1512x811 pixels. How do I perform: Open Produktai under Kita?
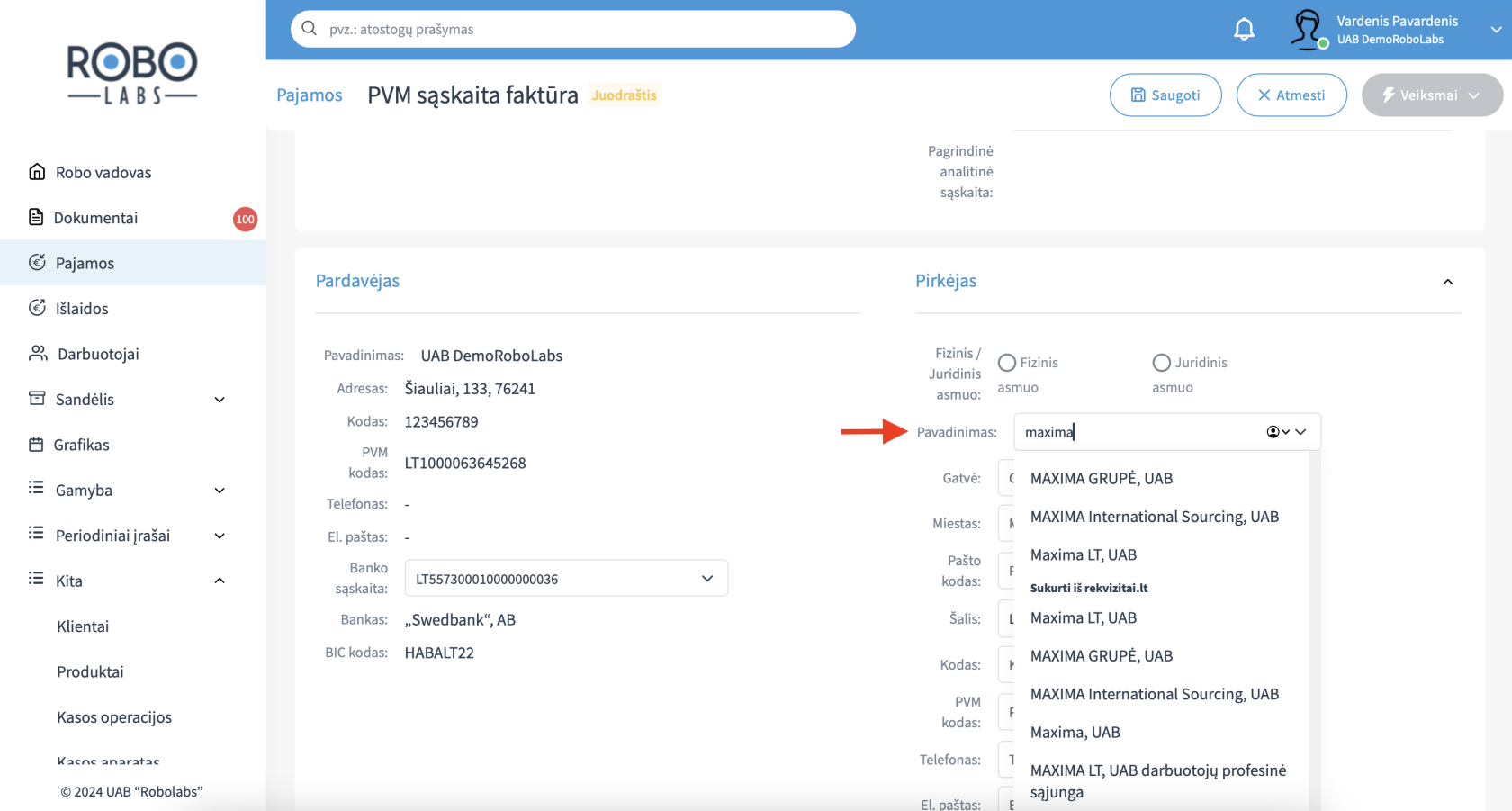coord(90,671)
